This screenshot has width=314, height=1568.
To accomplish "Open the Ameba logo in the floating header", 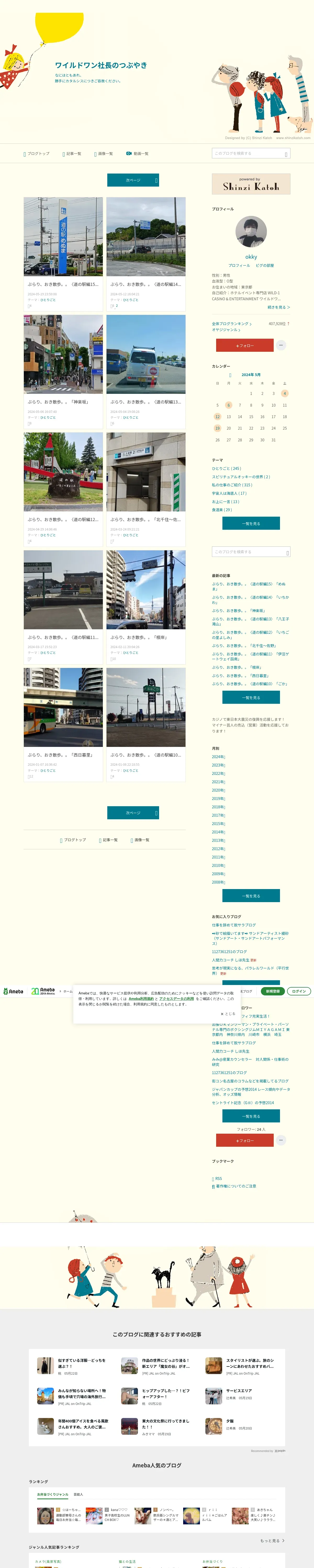I will coord(13,991).
